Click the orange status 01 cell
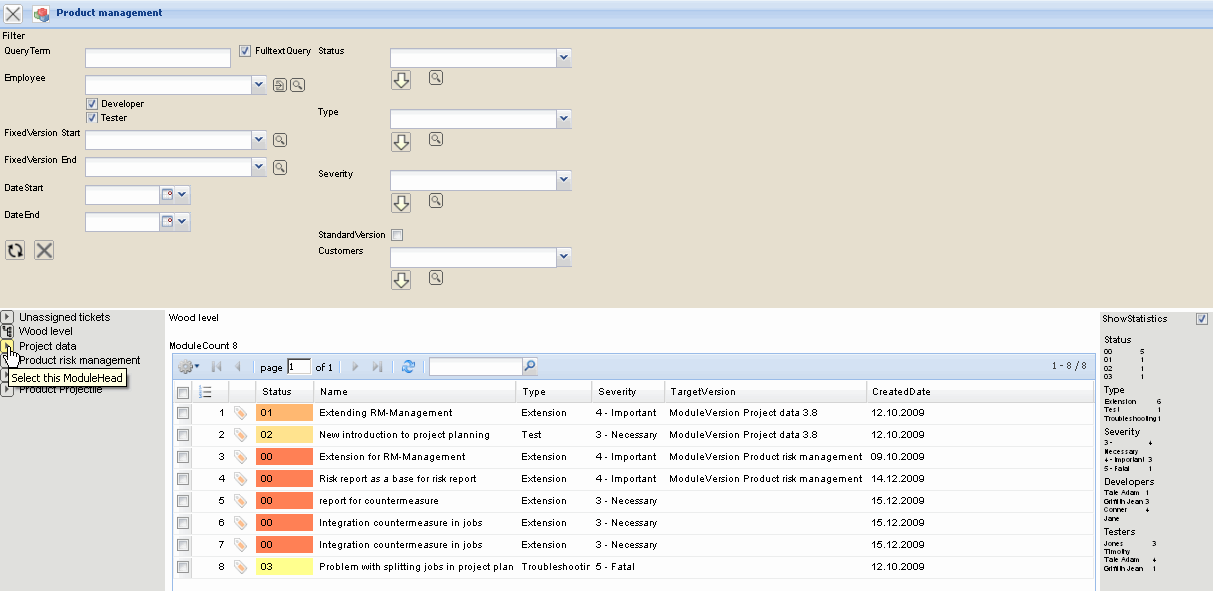The image size is (1213, 591). (284, 412)
